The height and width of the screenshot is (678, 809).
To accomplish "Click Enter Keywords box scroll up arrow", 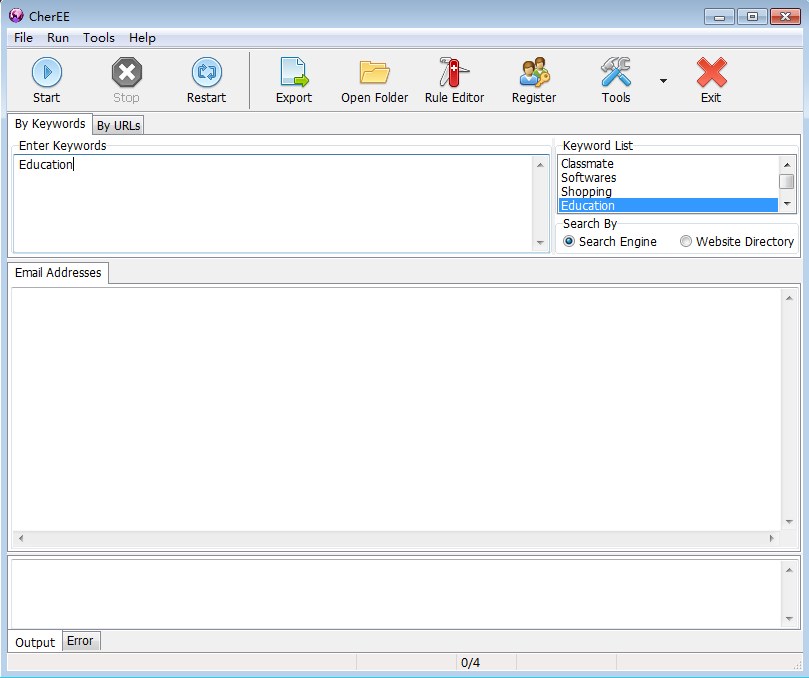I will tap(540, 165).
